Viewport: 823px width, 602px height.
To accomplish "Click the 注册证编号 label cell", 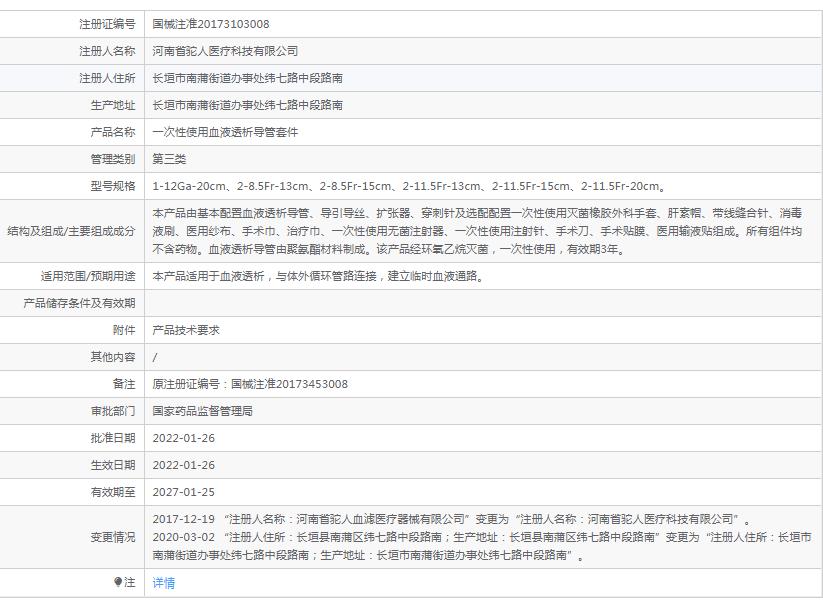I will coord(107,24).
